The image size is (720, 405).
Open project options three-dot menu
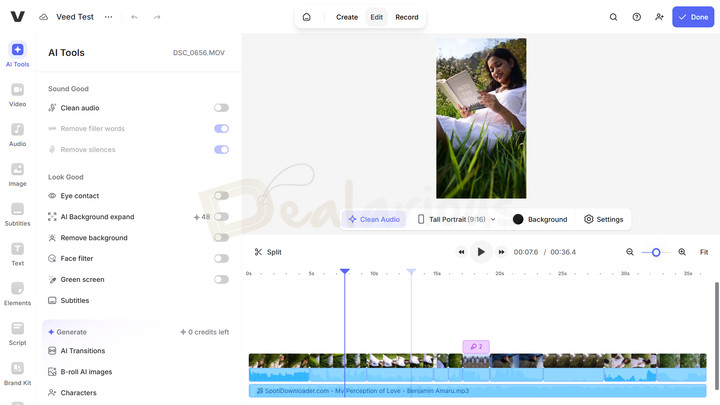click(x=108, y=17)
